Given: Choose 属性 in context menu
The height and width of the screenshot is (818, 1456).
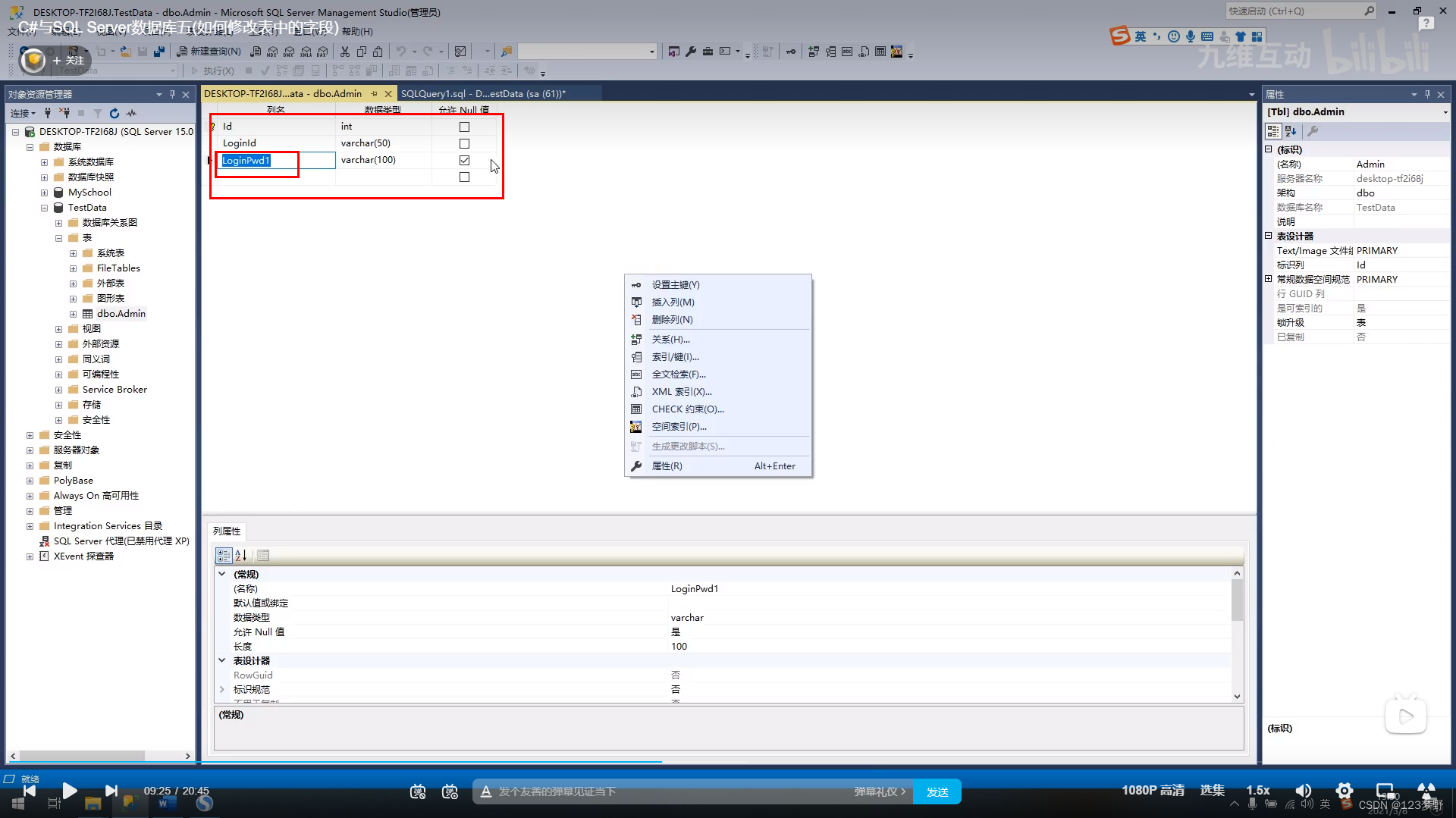Looking at the screenshot, I should coord(717,466).
